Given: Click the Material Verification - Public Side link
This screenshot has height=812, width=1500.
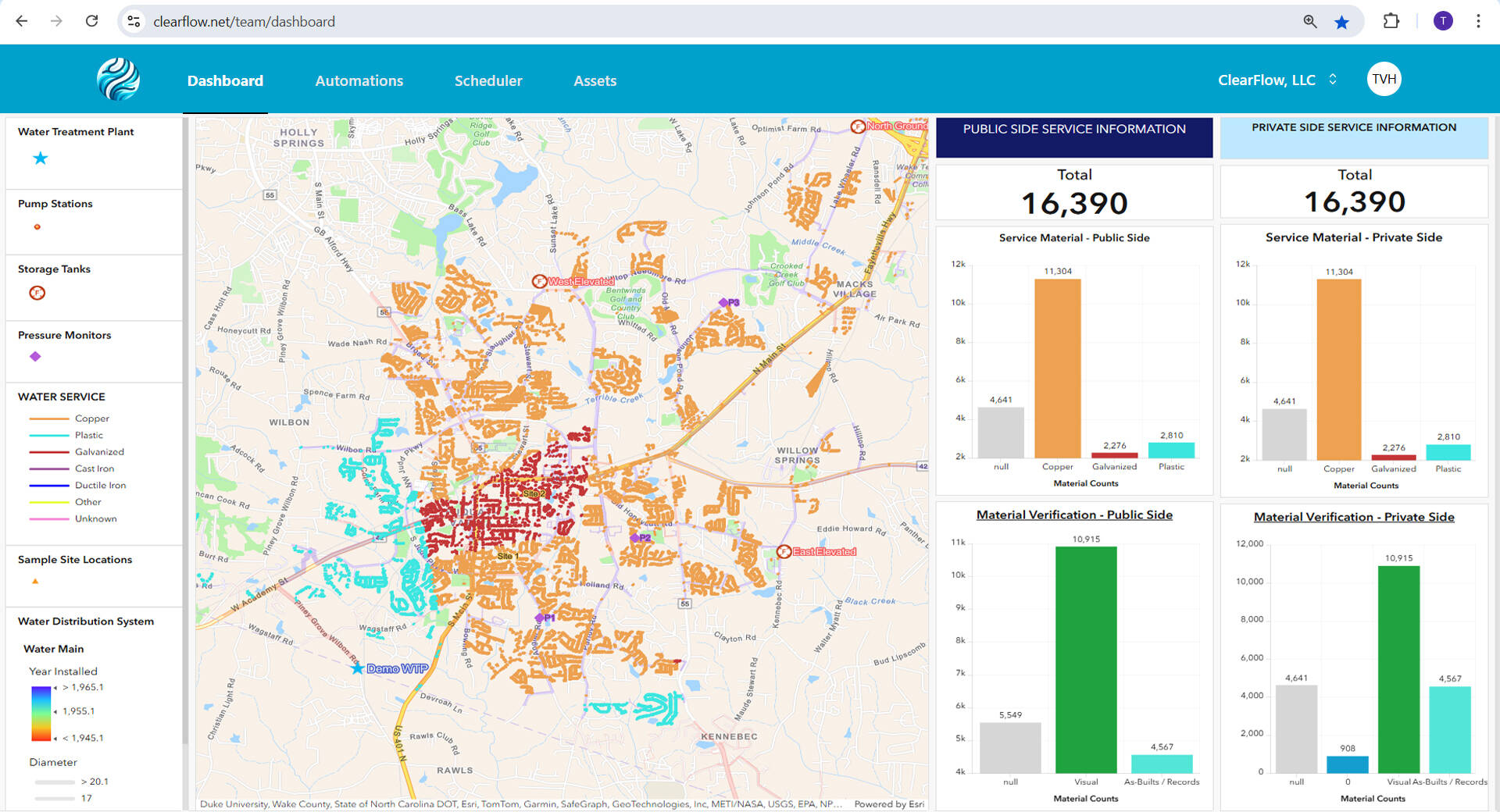Looking at the screenshot, I should click(x=1074, y=515).
